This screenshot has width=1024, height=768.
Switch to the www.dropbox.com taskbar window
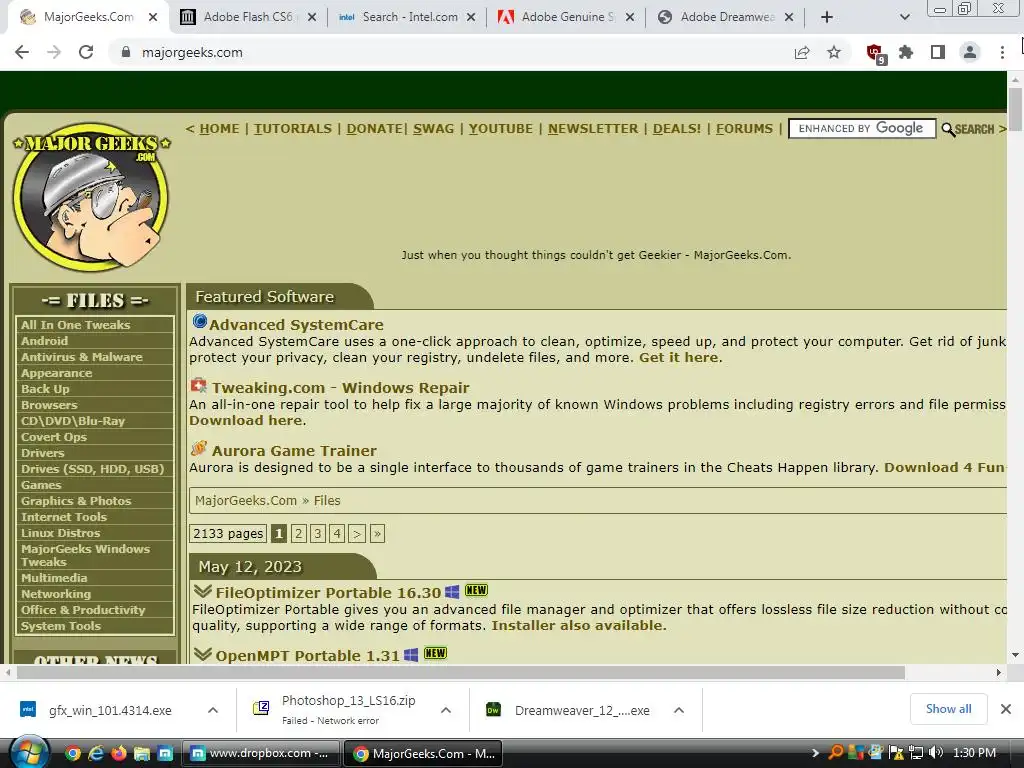[x=260, y=754]
